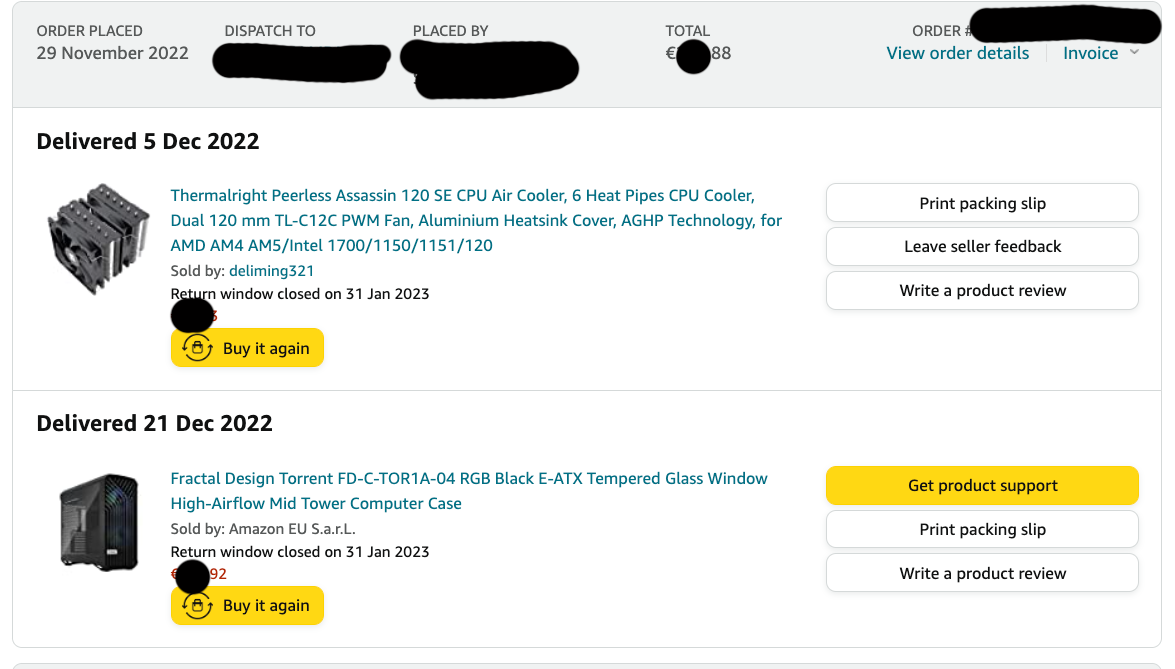Click Buy it again label for the Thermalright cooler
Image resolution: width=1175 pixels, height=669 pixels.
tap(266, 348)
